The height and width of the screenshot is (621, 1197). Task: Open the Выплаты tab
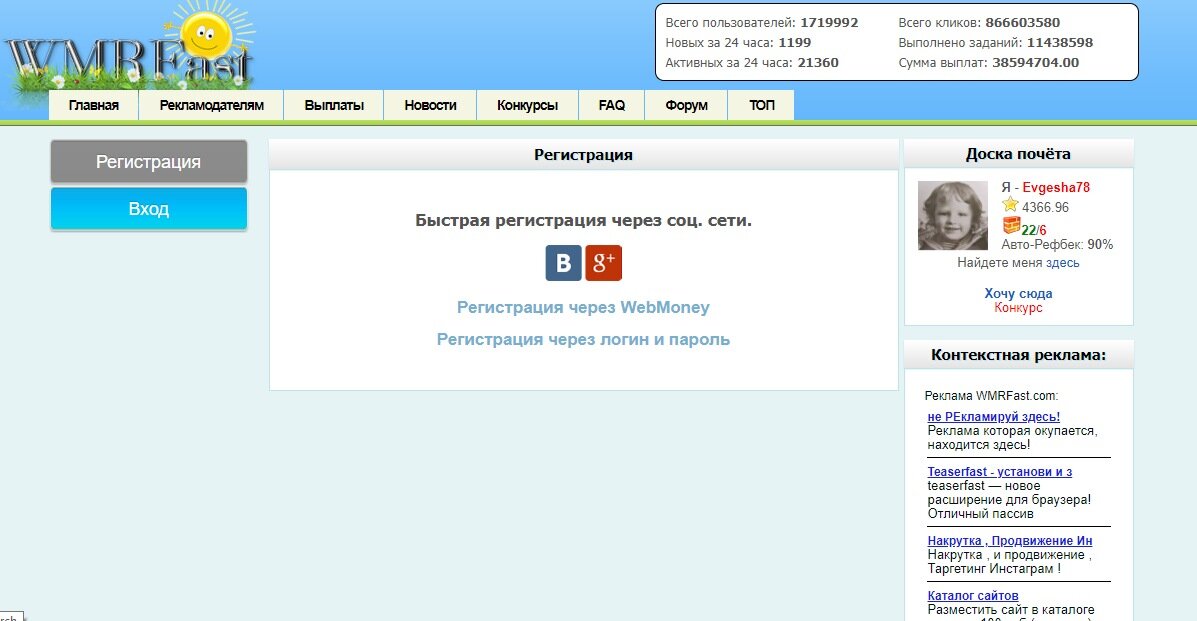point(332,104)
